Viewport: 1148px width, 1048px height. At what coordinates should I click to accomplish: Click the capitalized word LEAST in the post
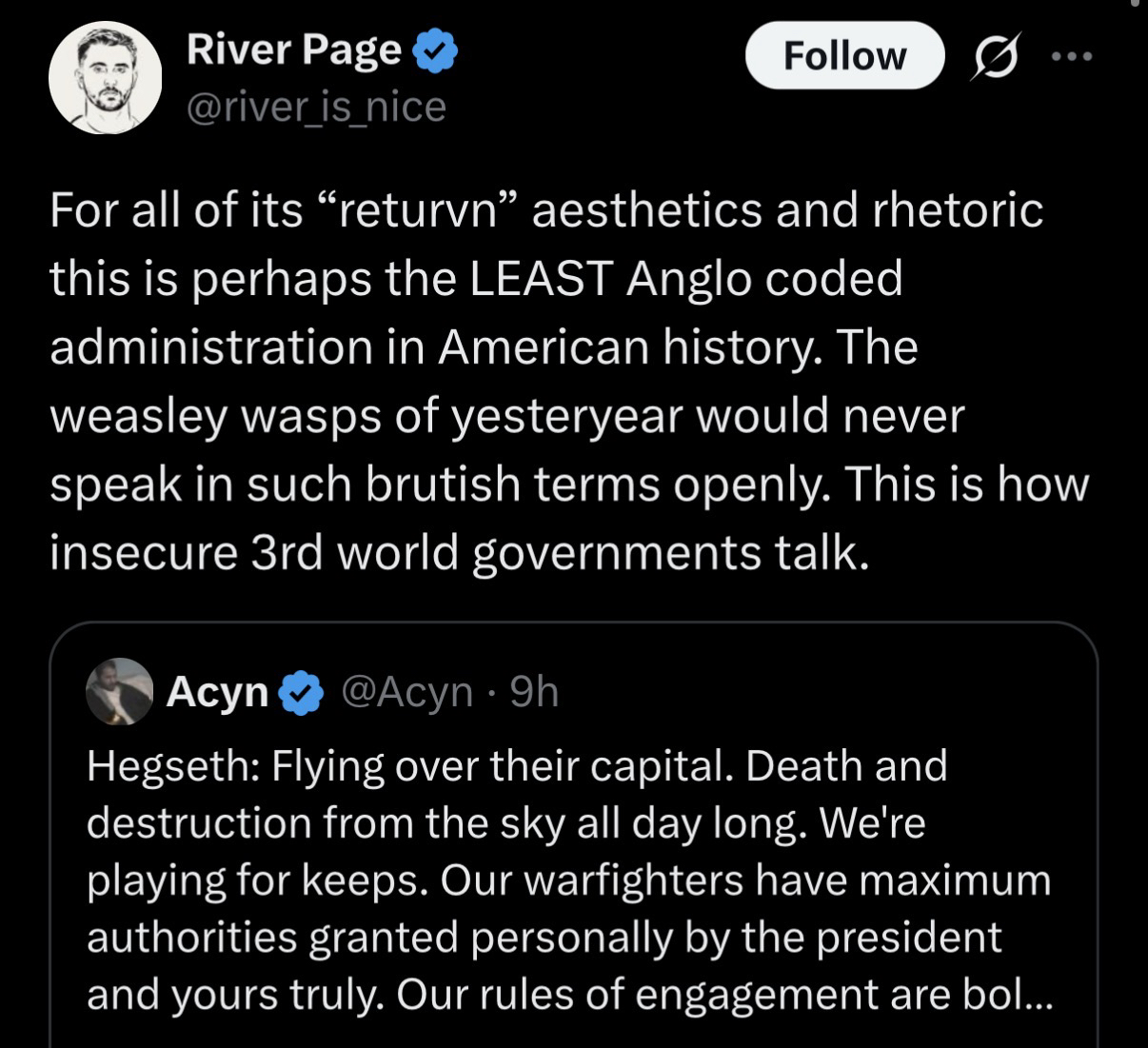[x=540, y=279]
